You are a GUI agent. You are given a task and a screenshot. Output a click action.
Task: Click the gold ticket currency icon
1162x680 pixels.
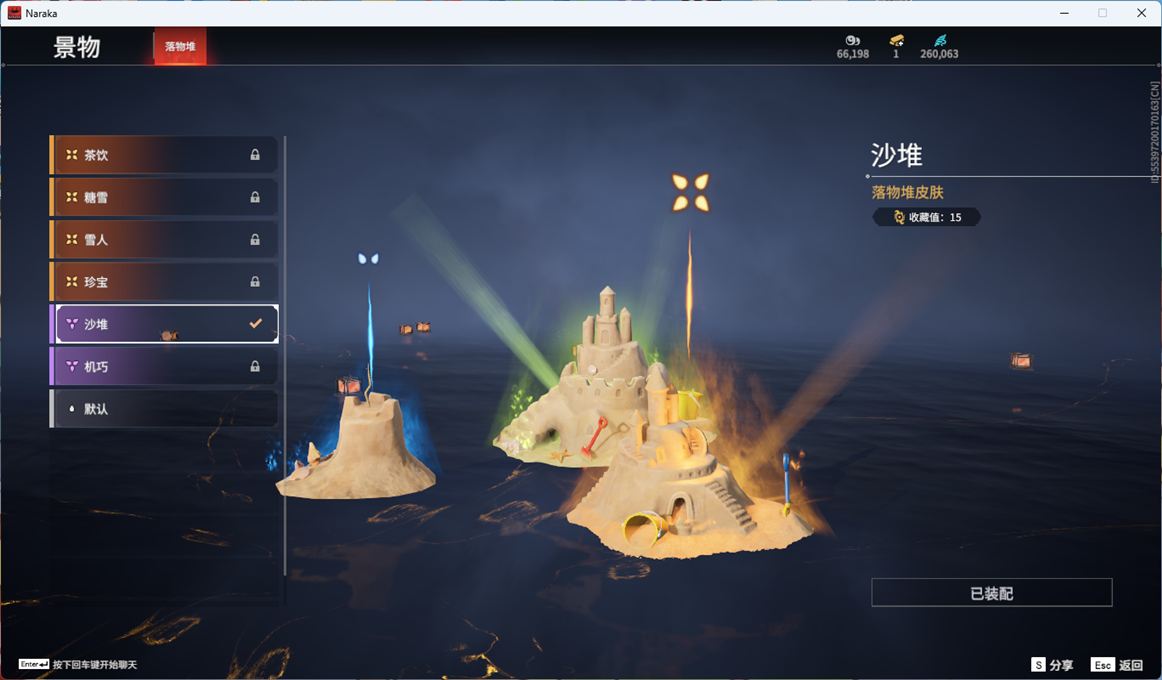tap(897, 41)
